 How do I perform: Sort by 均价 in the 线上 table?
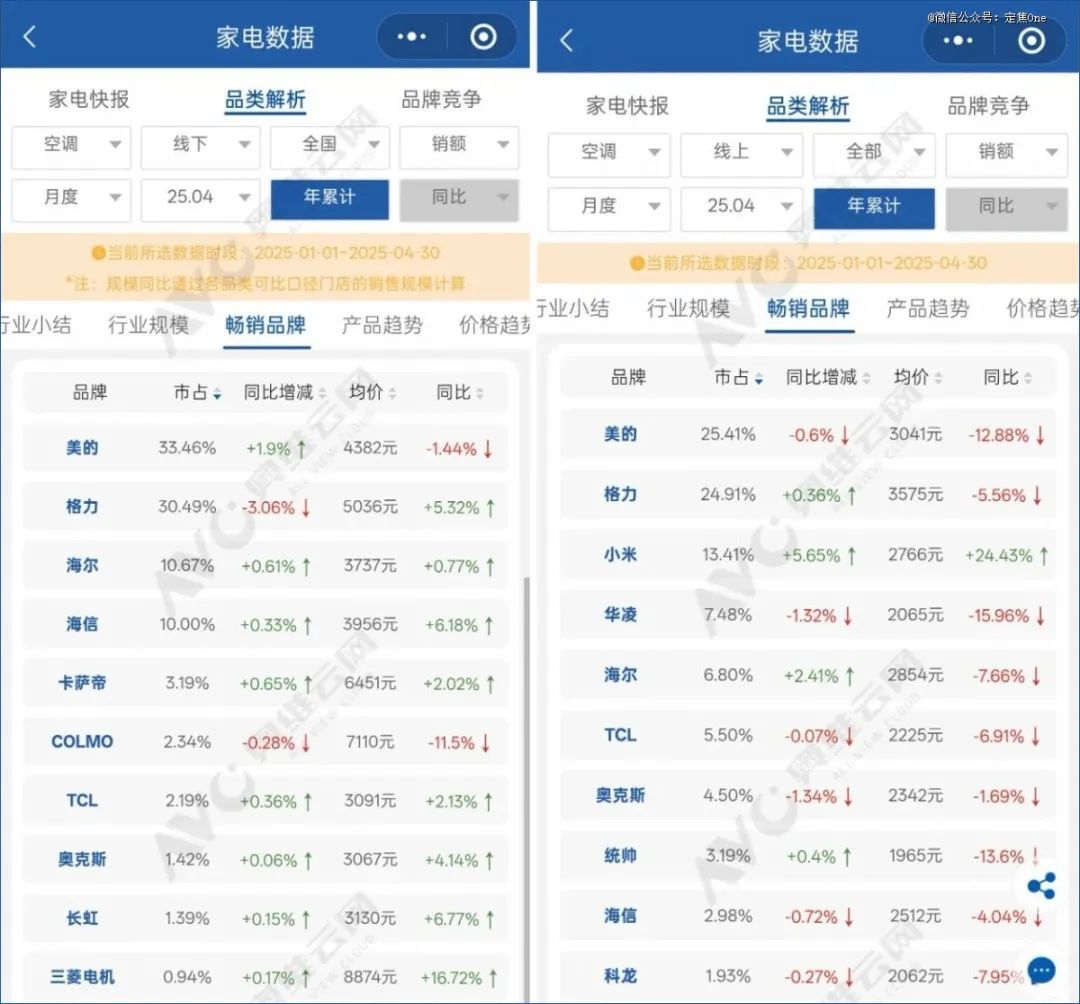pos(919,378)
